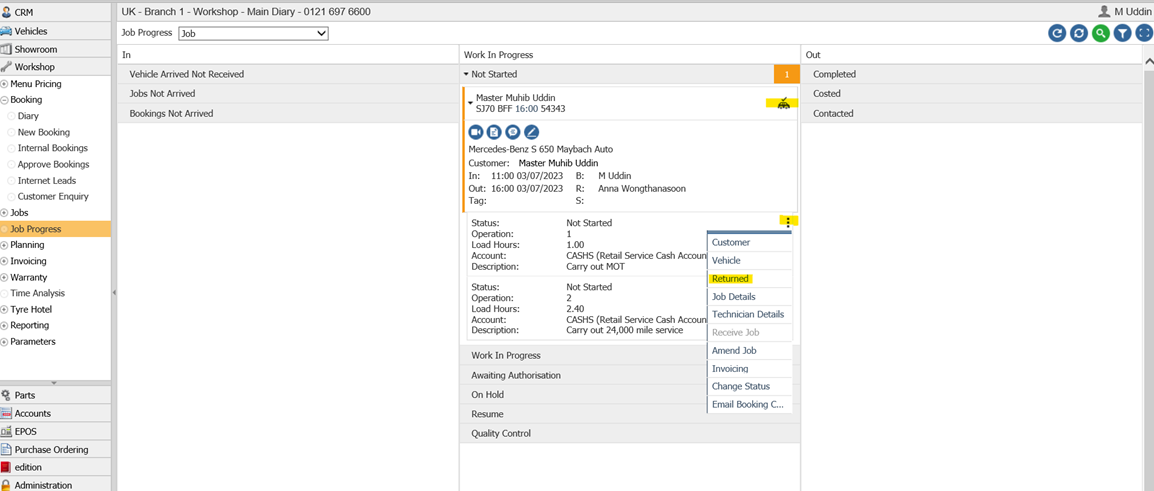The image size is (1154, 491).
Task: Open Technician Details from context menu
Action: click(750, 314)
